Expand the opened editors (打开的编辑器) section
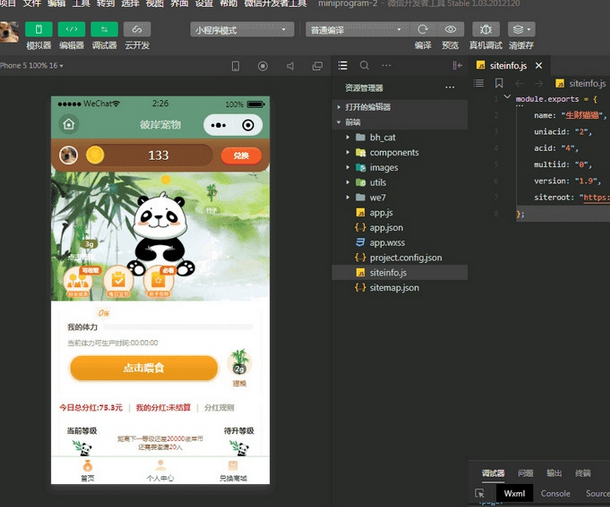 coord(400,107)
